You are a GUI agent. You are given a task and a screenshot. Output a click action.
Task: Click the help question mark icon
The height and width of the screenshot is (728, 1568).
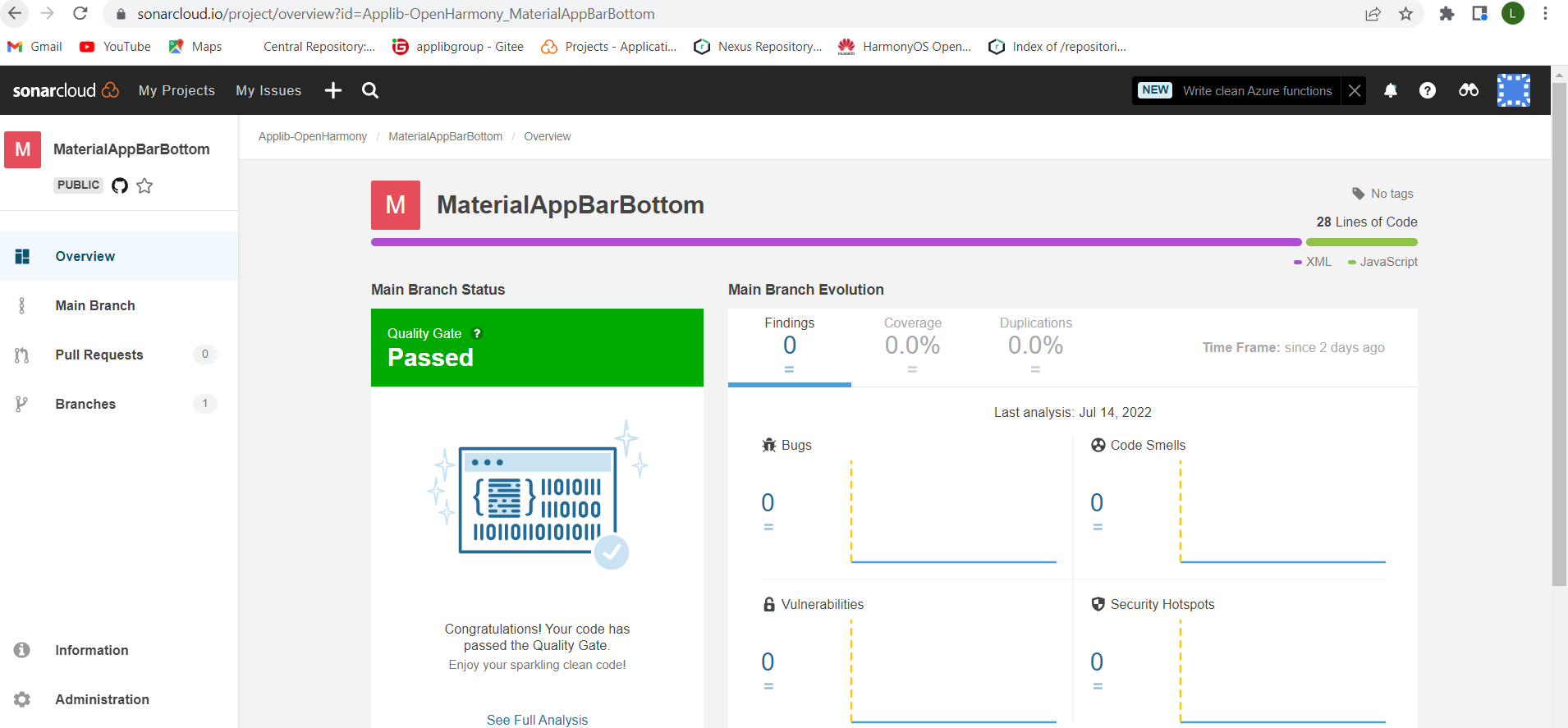[1428, 90]
